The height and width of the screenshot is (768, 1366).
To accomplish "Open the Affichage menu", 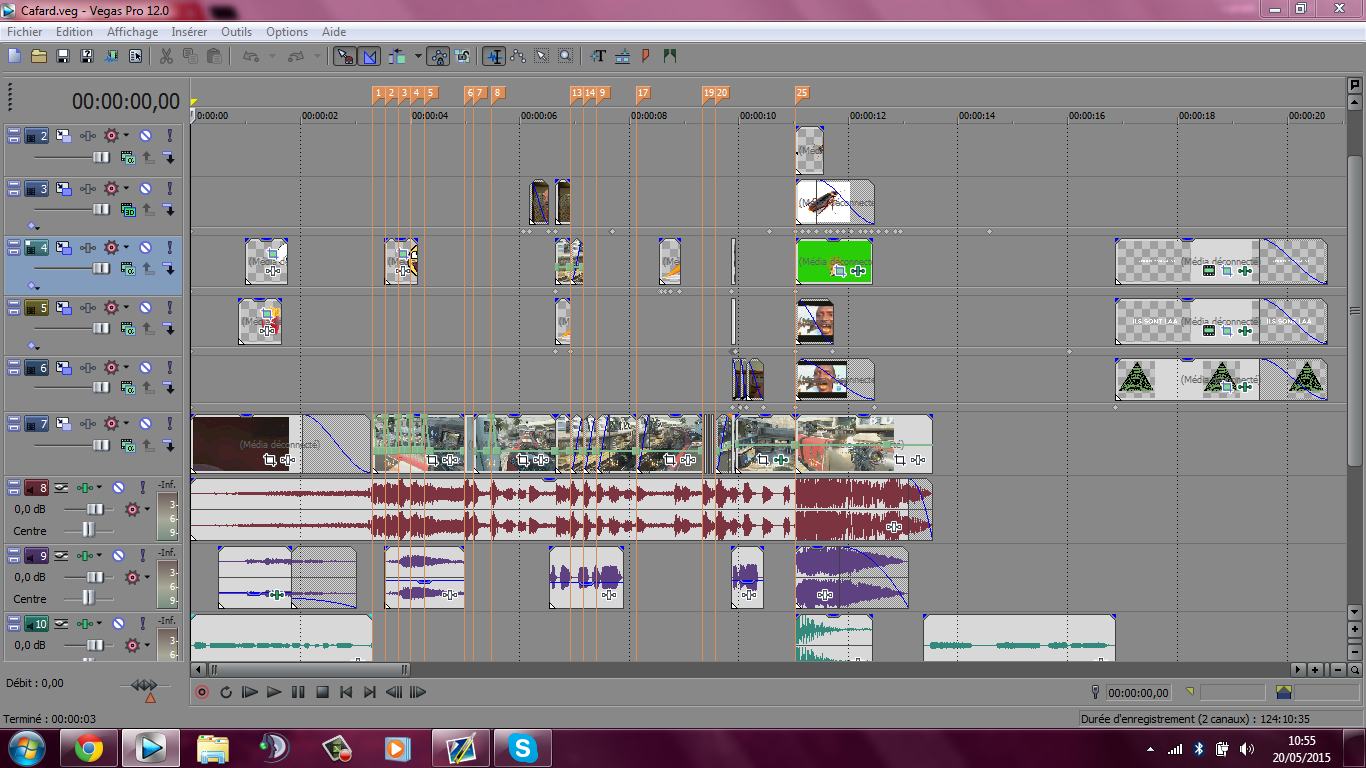I will tap(133, 32).
